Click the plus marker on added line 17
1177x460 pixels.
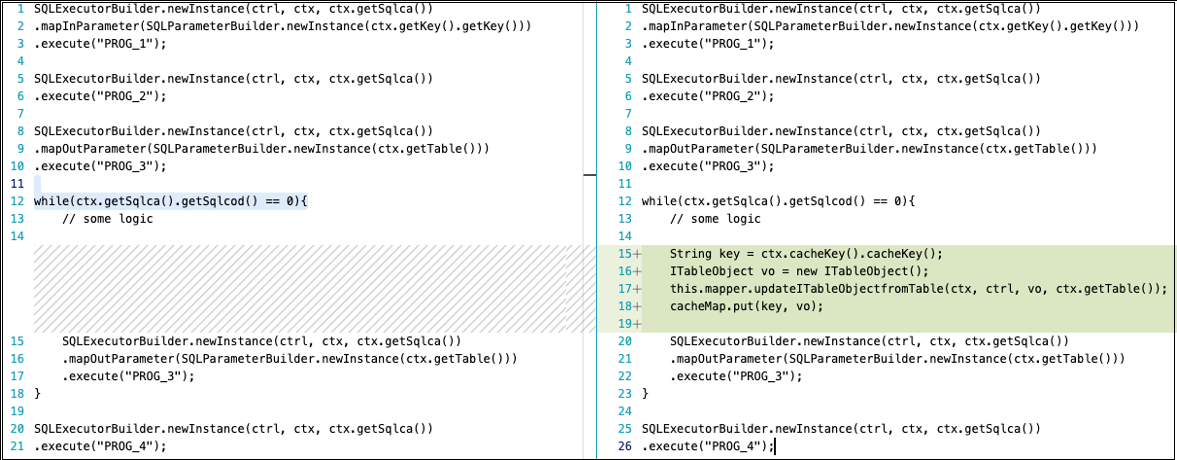click(636, 289)
